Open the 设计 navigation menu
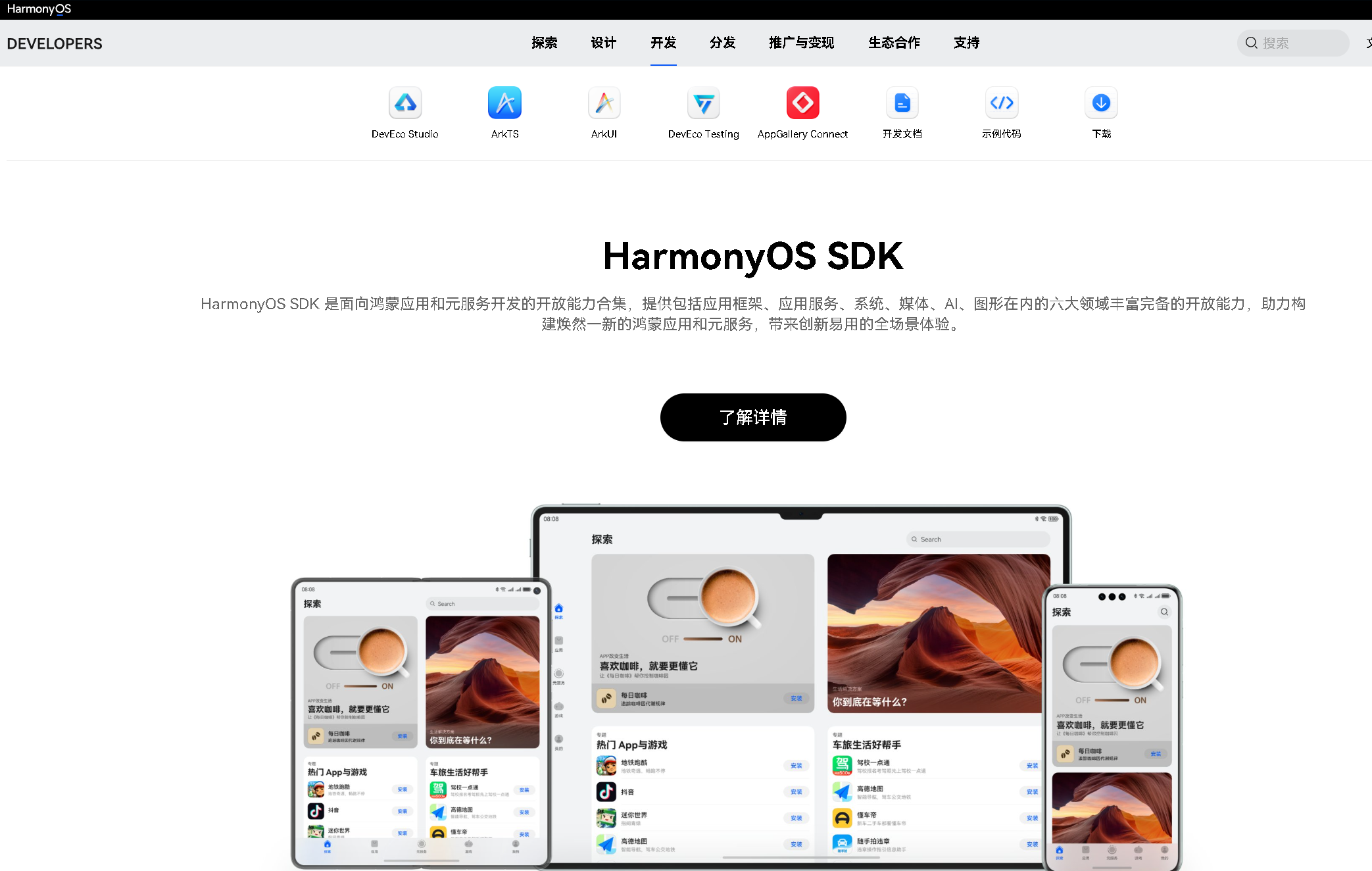 click(x=604, y=43)
